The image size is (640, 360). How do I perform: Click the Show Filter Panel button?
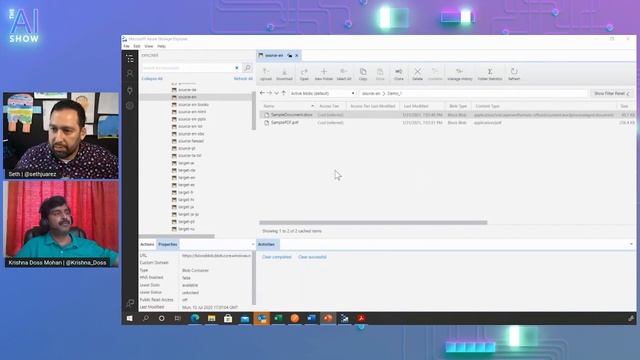point(611,93)
